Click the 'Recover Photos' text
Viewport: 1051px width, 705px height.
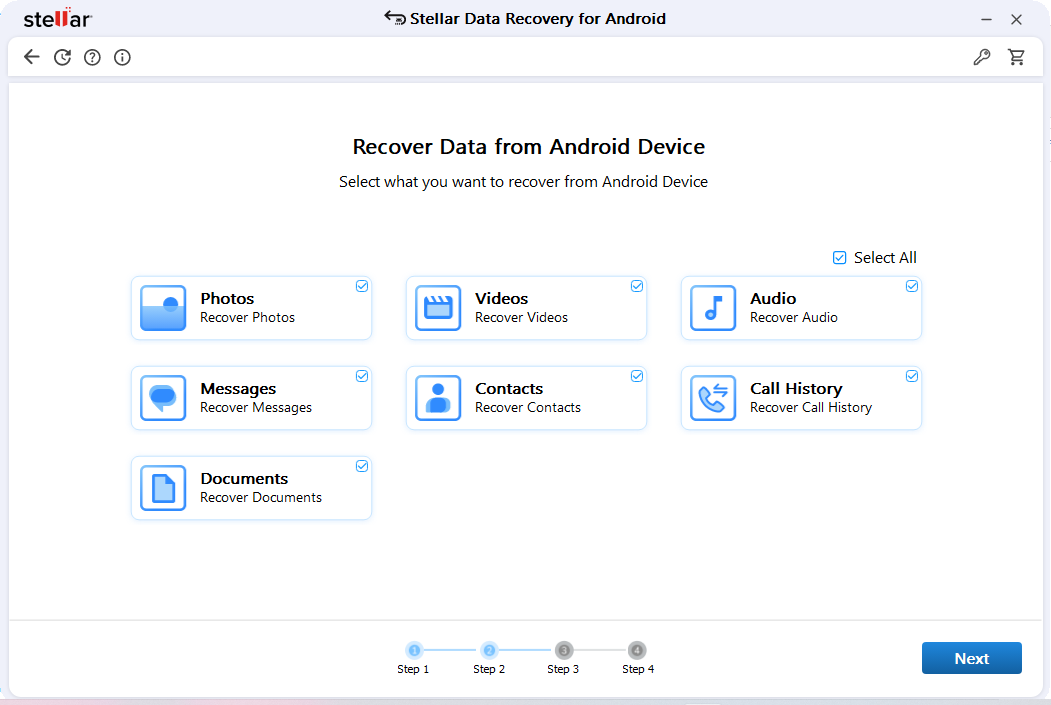pyautogui.click(x=247, y=318)
